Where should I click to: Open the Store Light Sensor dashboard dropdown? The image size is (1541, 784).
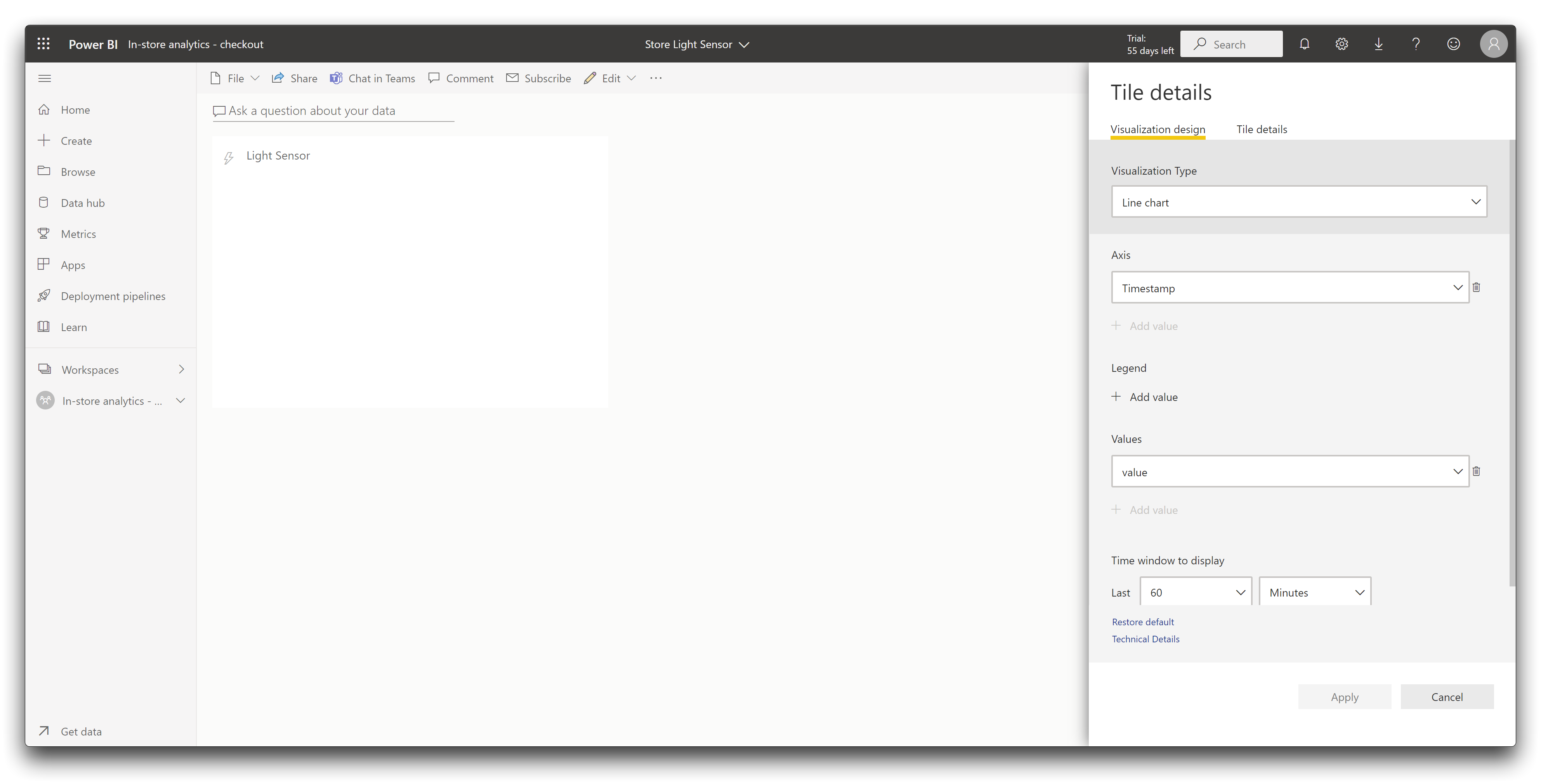pyautogui.click(x=697, y=44)
